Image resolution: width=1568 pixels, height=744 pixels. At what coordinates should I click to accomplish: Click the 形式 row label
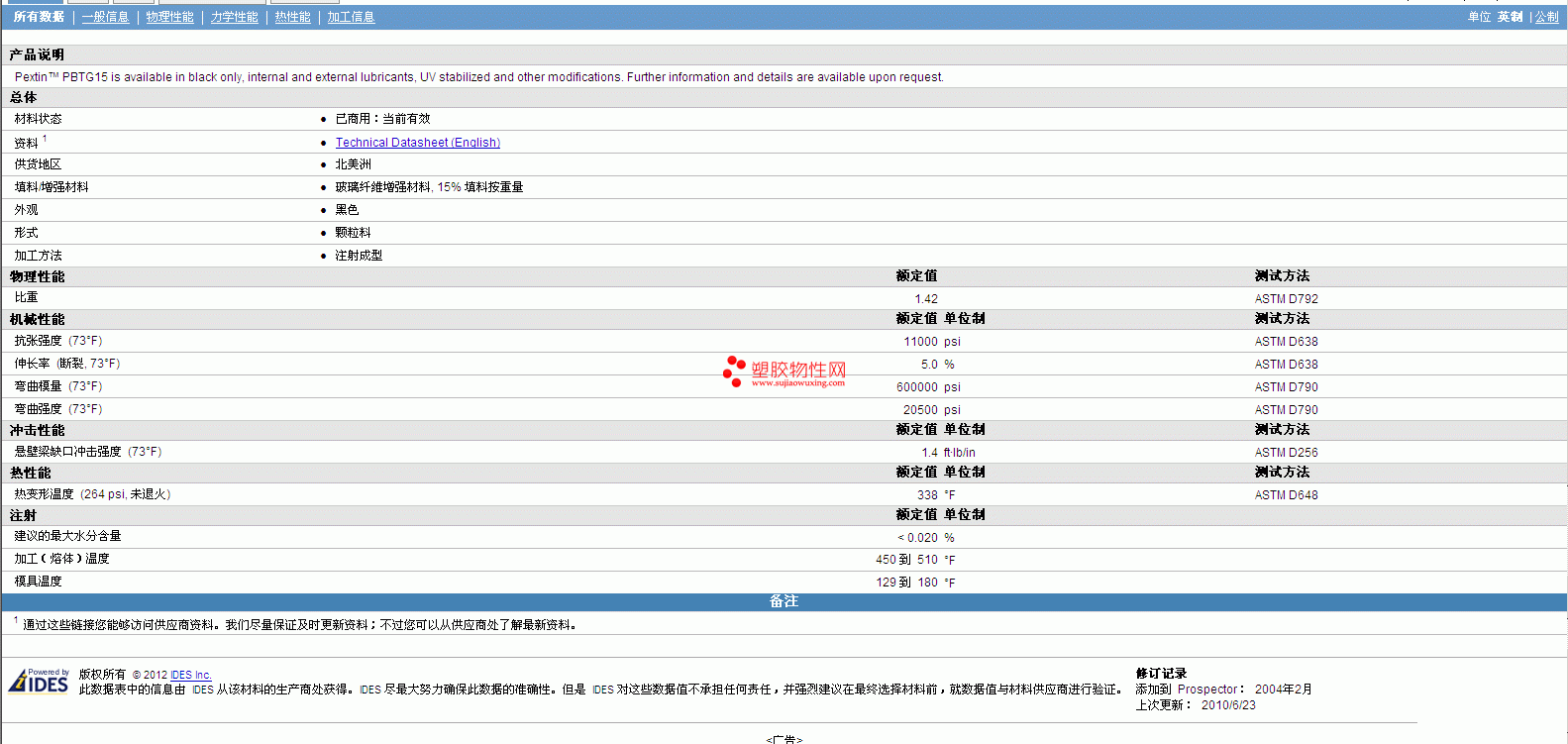click(26, 233)
